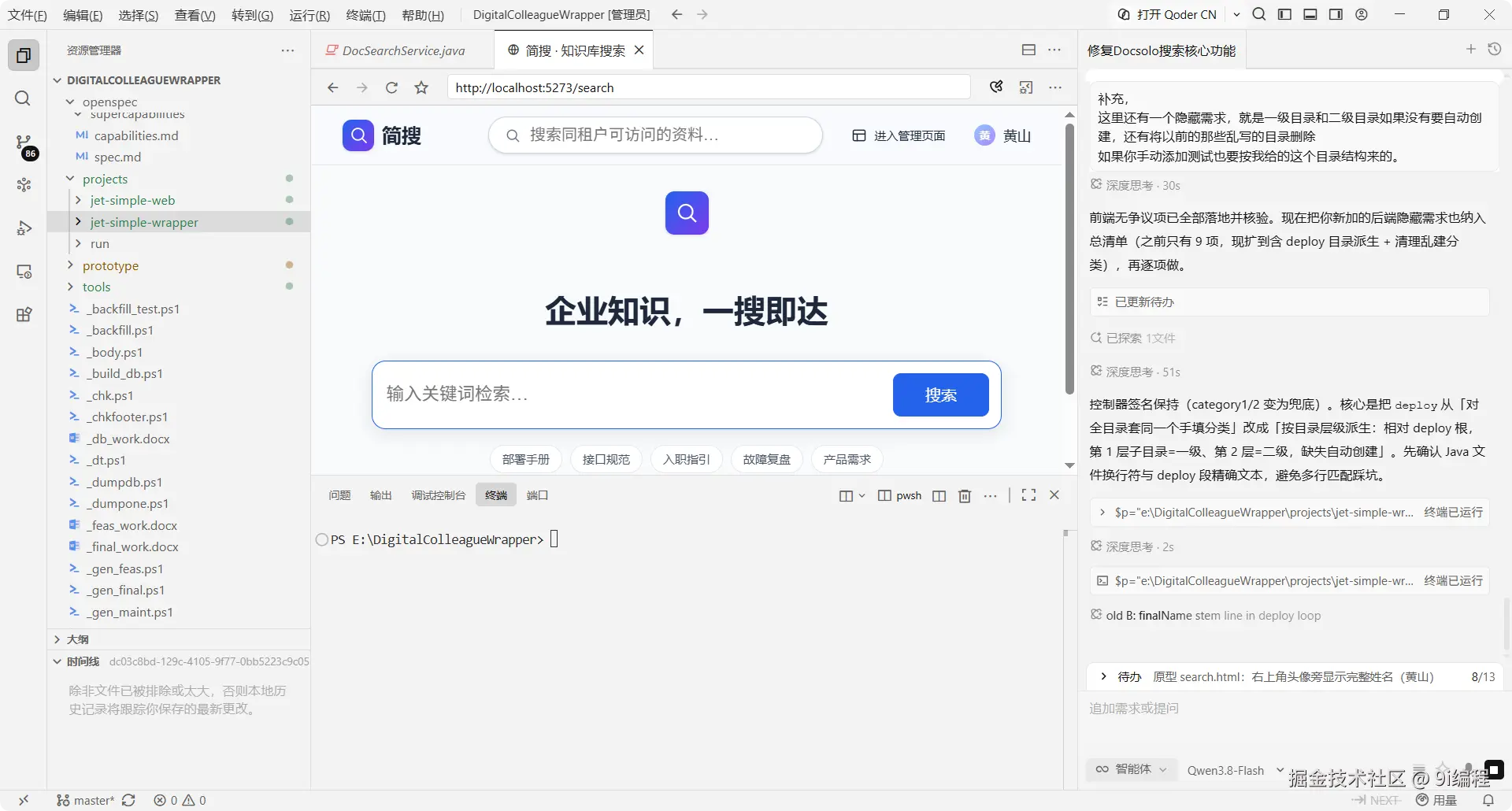This screenshot has height=811, width=1512.
Task: Start a new chat with plus icon
Action: tap(1470, 50)
